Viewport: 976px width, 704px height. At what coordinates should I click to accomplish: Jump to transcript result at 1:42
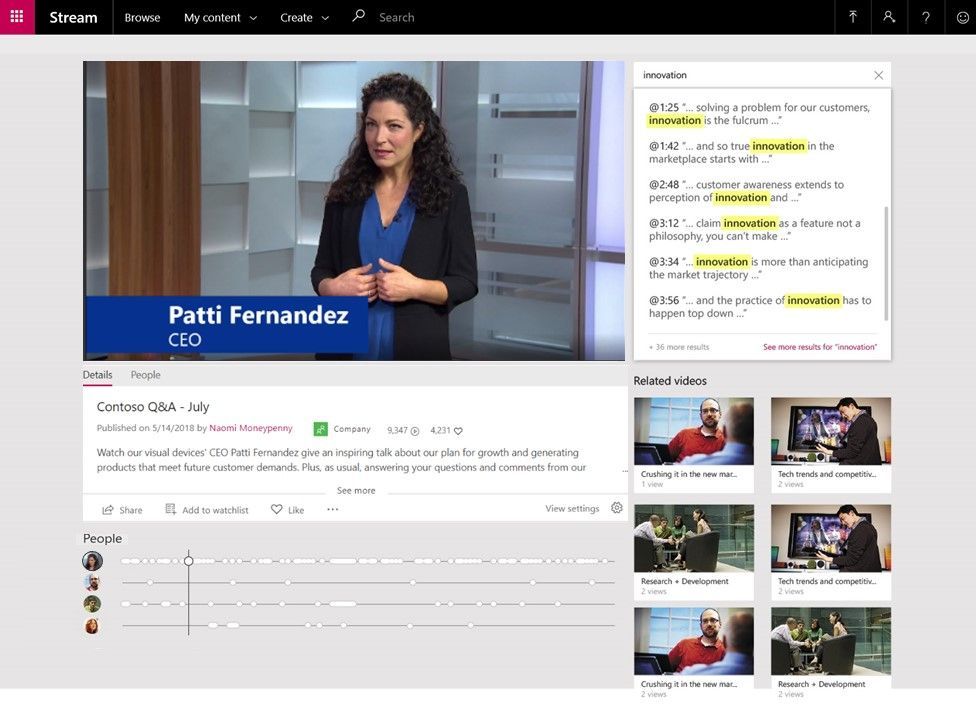pos(742,153)
